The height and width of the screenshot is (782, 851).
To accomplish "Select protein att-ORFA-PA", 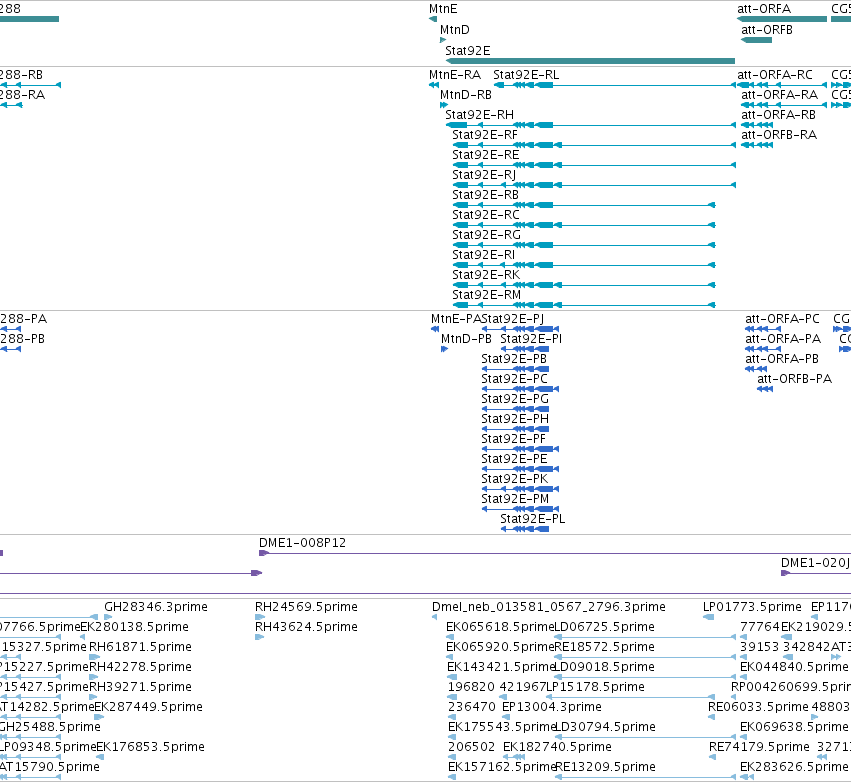I will point(783,339).
